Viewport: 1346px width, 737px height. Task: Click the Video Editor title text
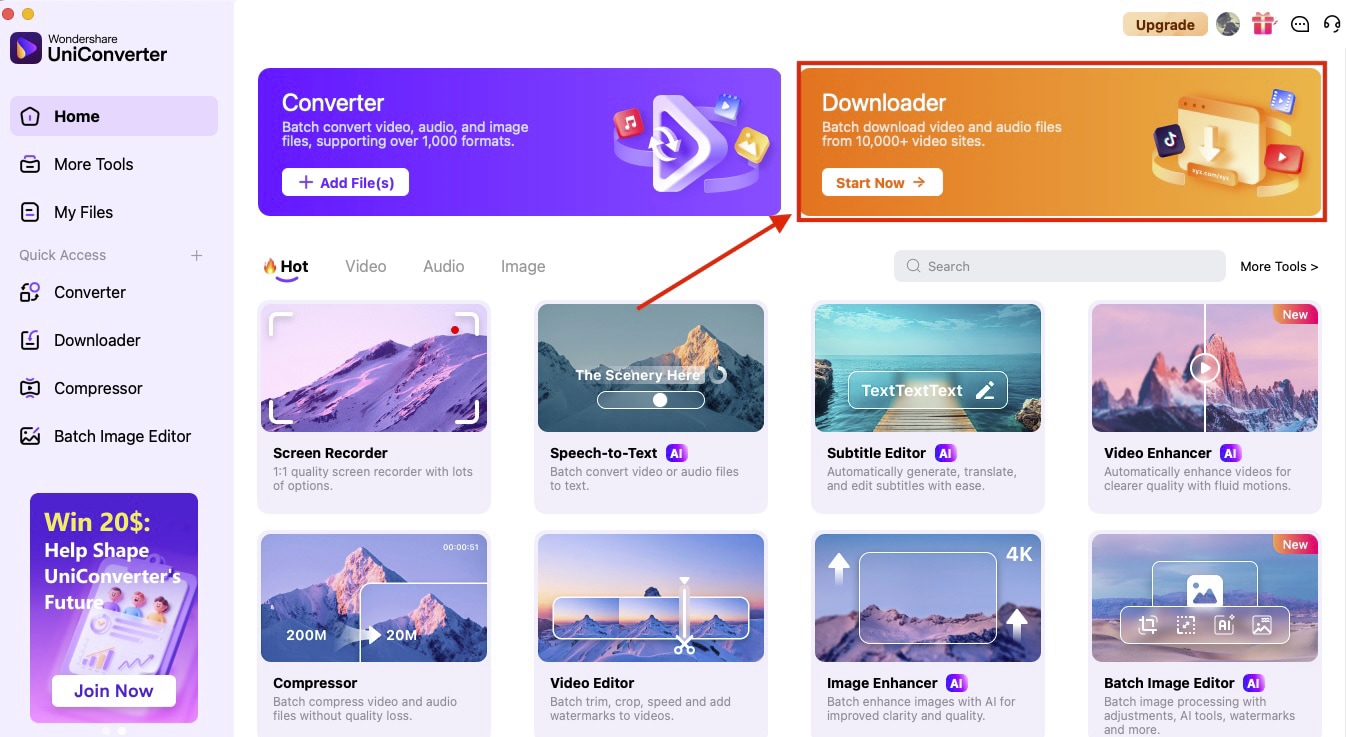(592, 683)
